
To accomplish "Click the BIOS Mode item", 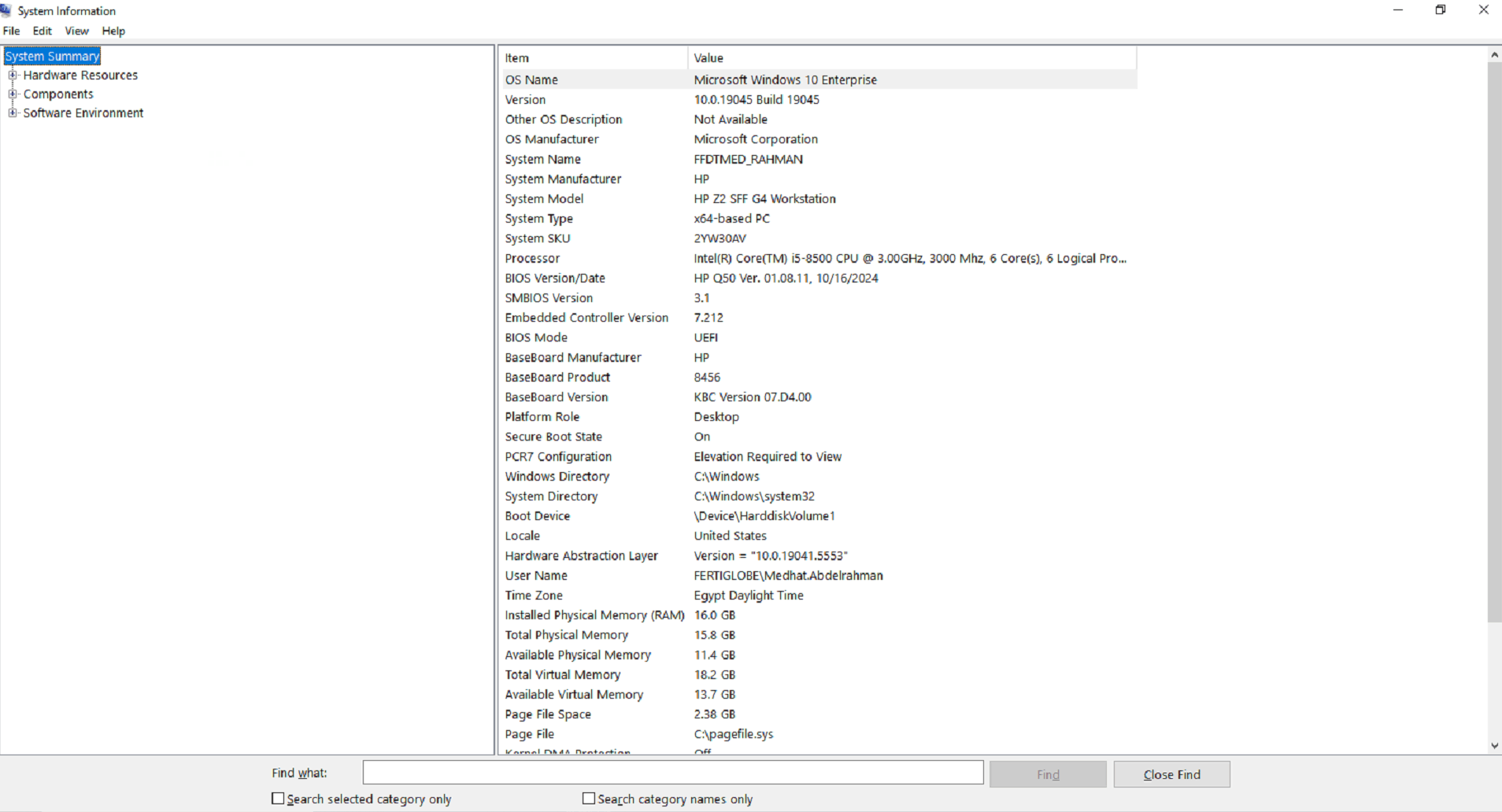I will (536, 337).
